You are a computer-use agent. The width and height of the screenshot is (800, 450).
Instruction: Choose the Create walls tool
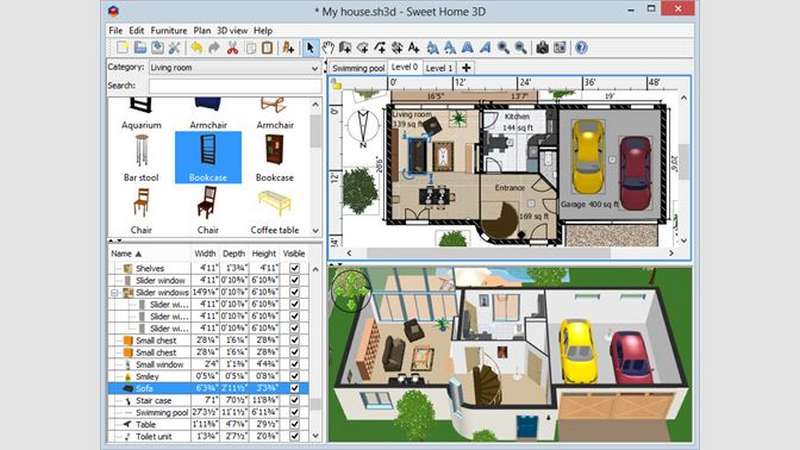[345, 48]
